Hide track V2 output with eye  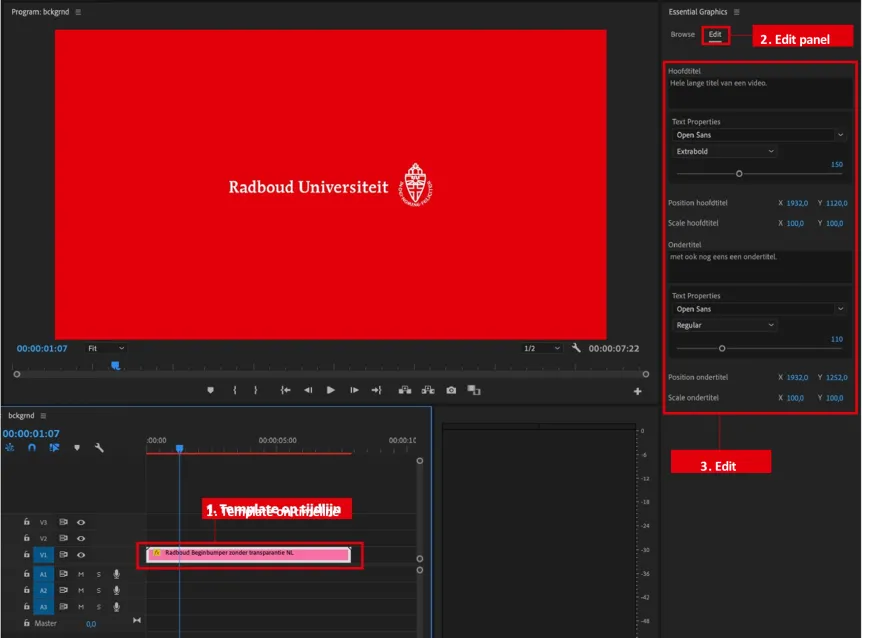coord(81,538)
